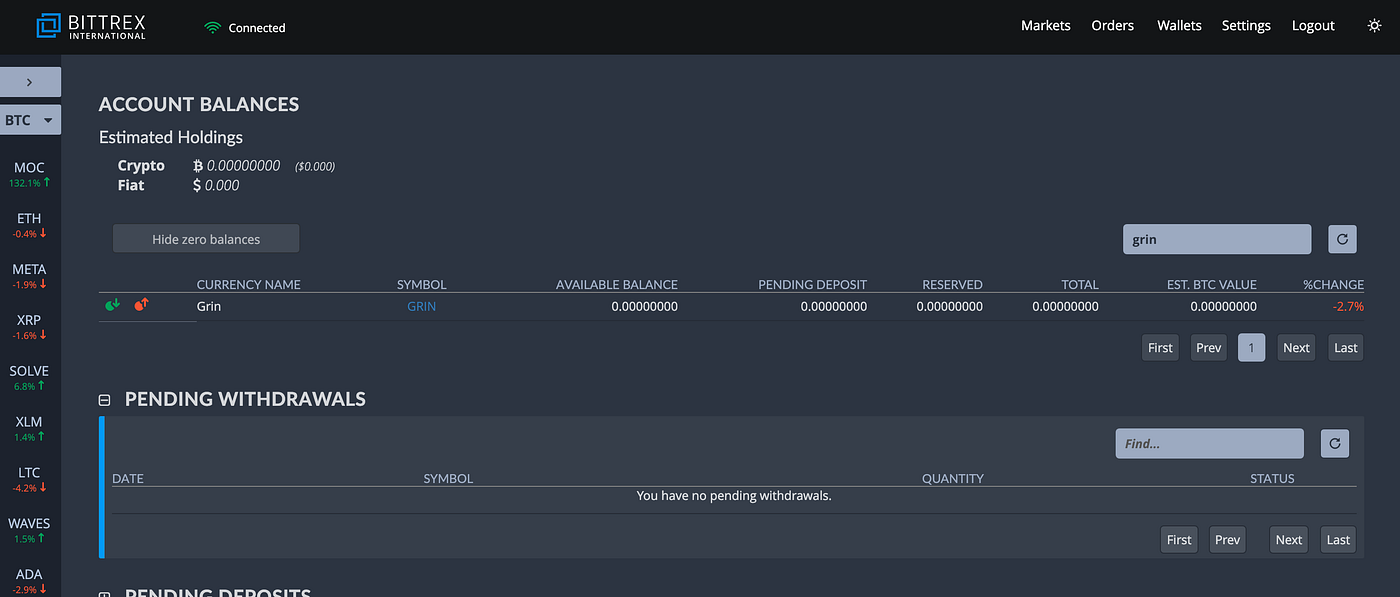Image resolution: width=1400 pixels, height=597 pixels.
Task: Sort balances by Symbol column header
Action: 422,284
